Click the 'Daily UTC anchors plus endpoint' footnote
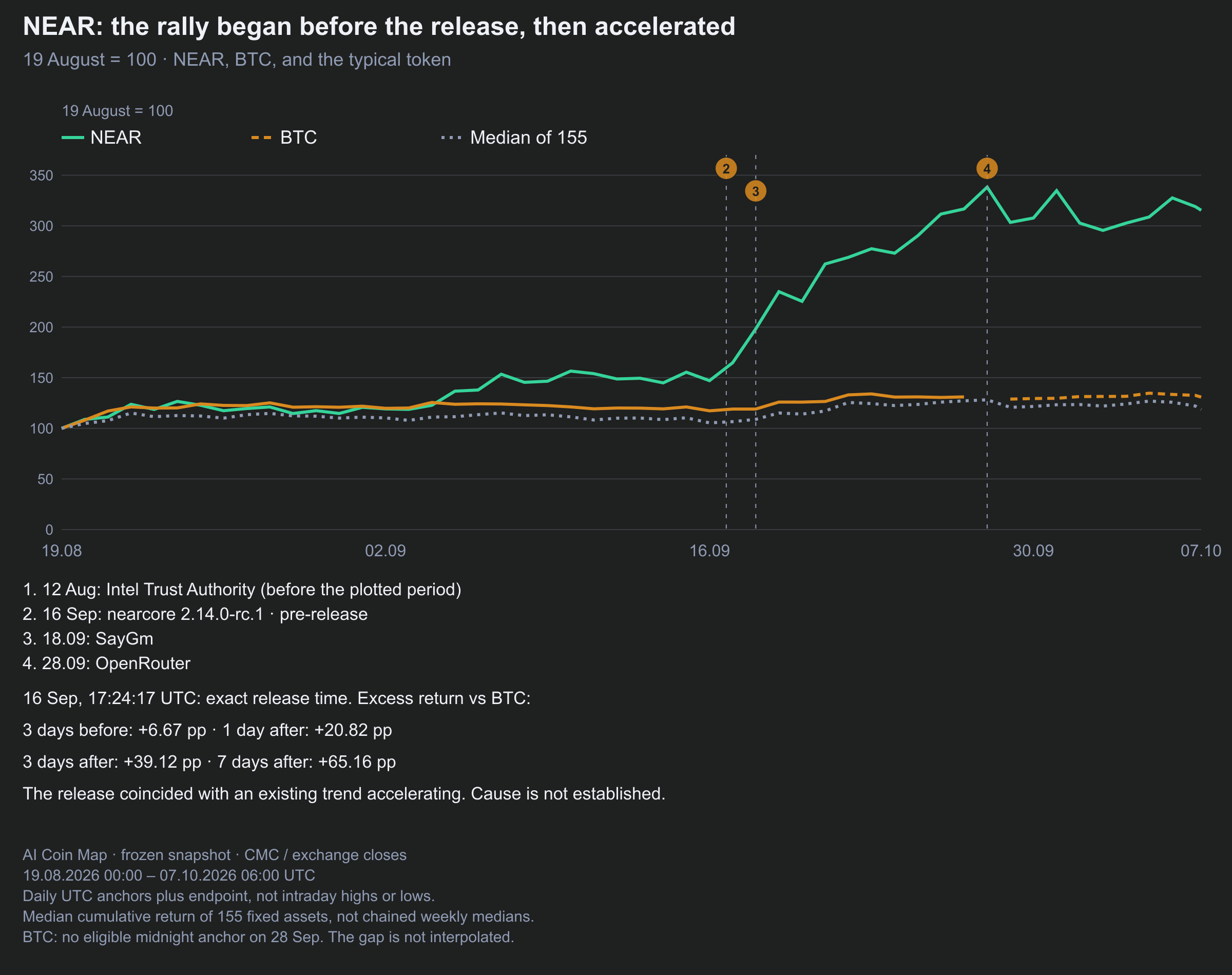Viewport: 1232px width, 975px height. pos(229,895)
